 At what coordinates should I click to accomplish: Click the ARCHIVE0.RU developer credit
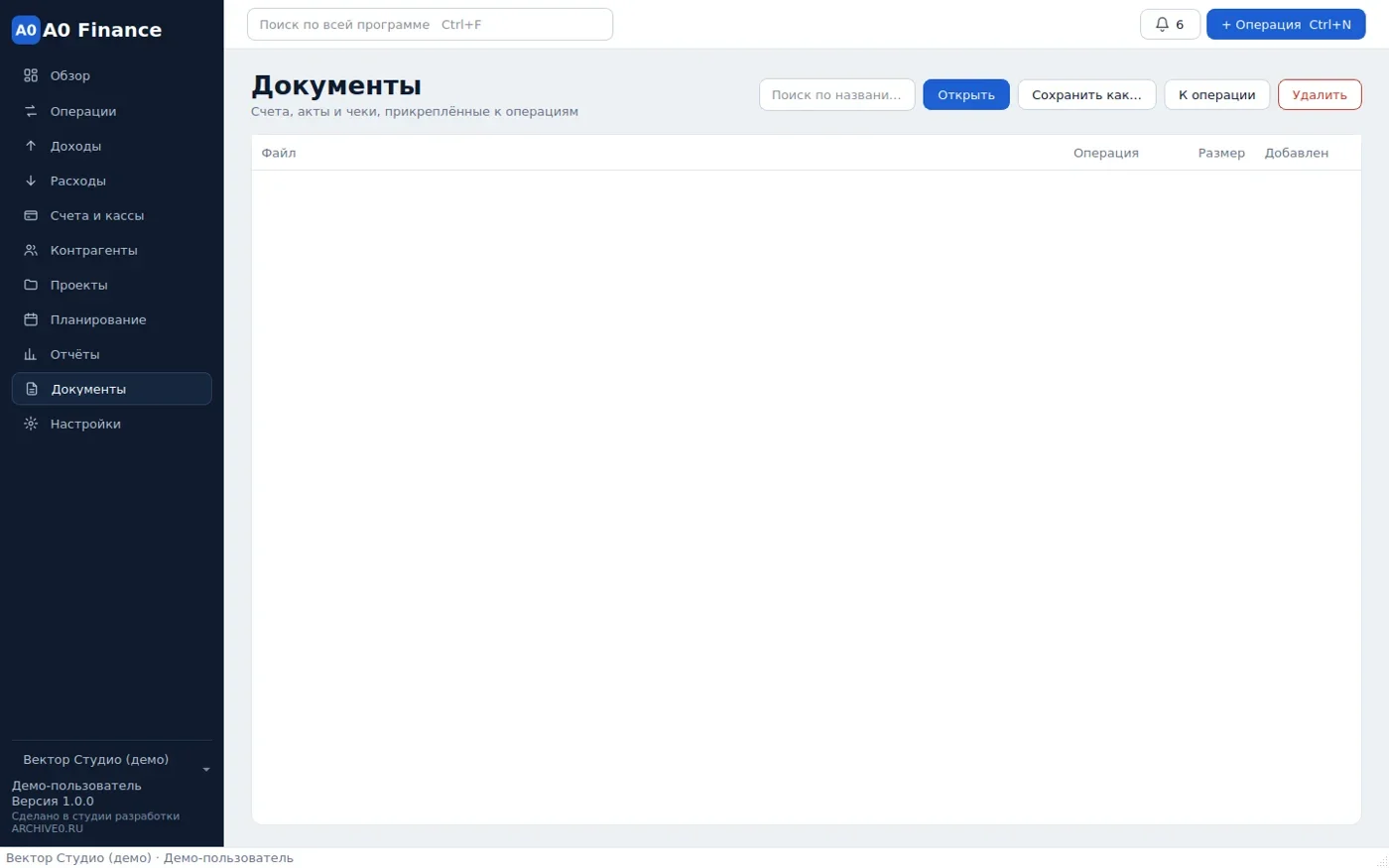[48, 828]
